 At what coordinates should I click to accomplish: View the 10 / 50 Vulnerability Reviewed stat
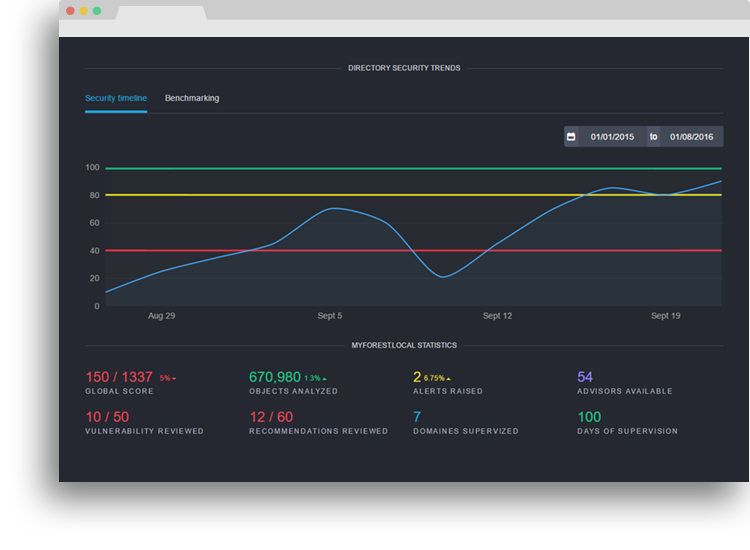107,416
